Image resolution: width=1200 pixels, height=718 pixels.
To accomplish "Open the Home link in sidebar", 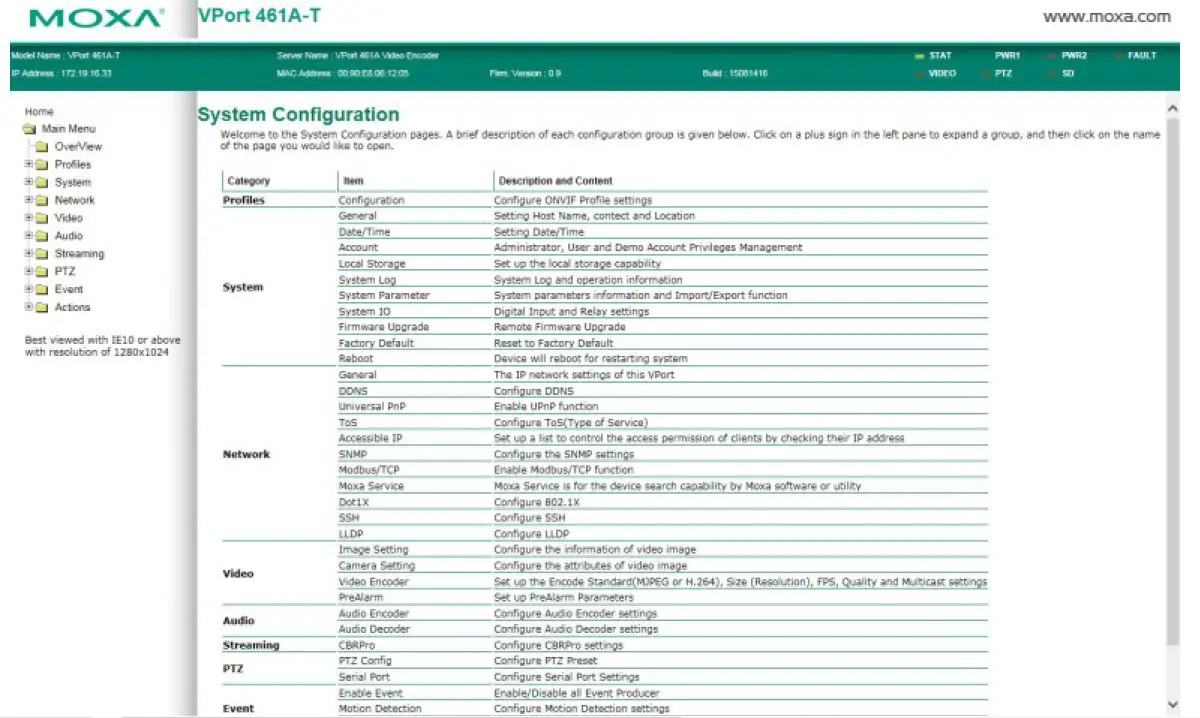I will coord(39,112).
